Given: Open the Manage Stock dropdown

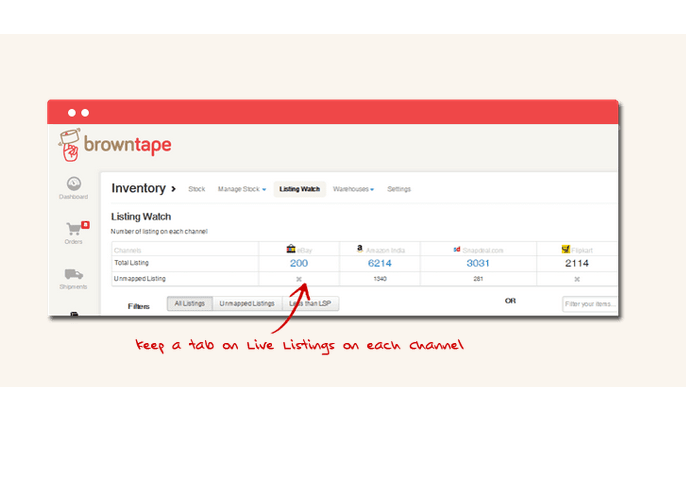Looking at the screenshot, I should click(242, 189).
